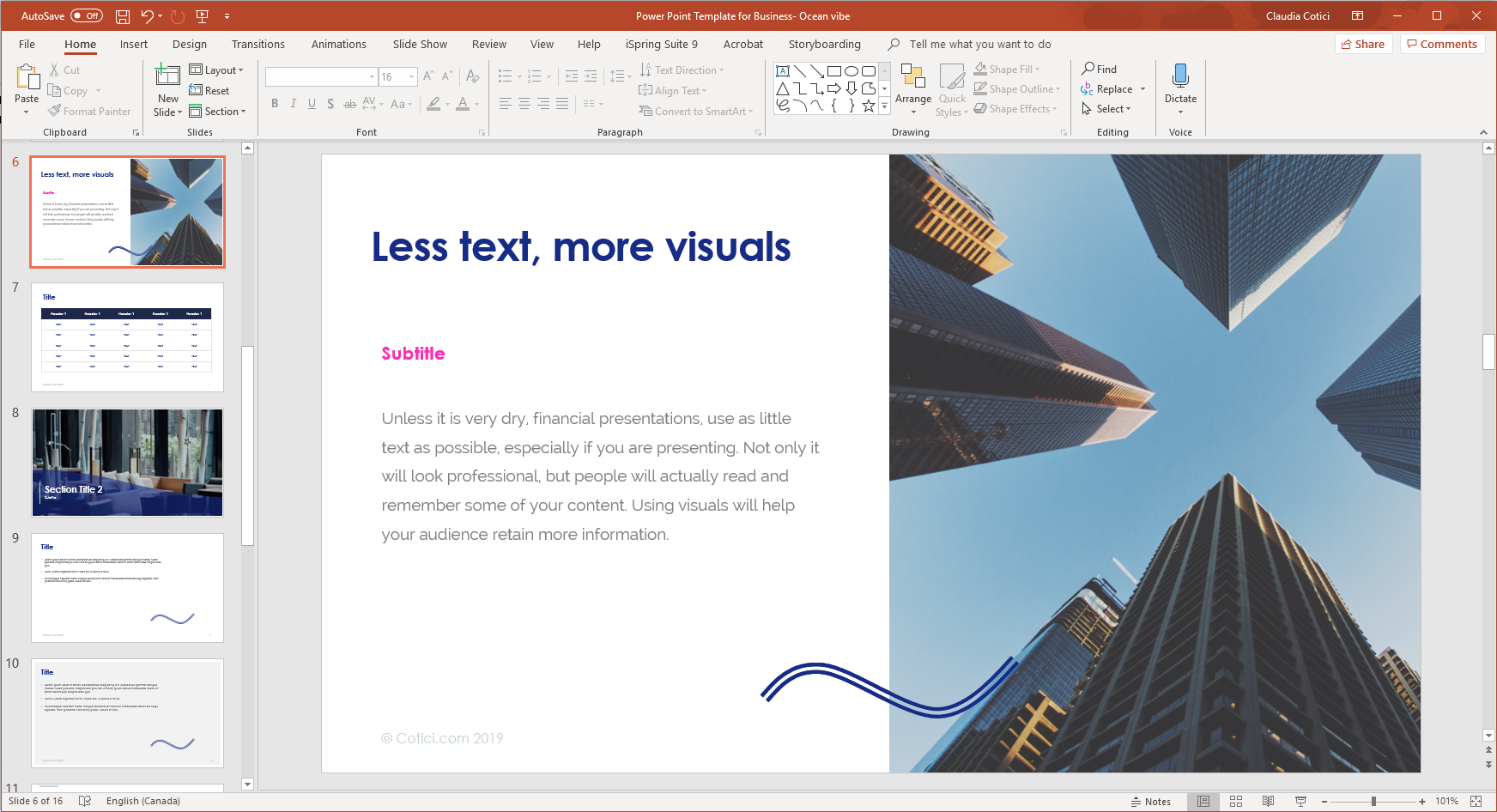1497x812 pixels.
Task: Toggle Align Left paragraph setting
Action: point(506,104)
